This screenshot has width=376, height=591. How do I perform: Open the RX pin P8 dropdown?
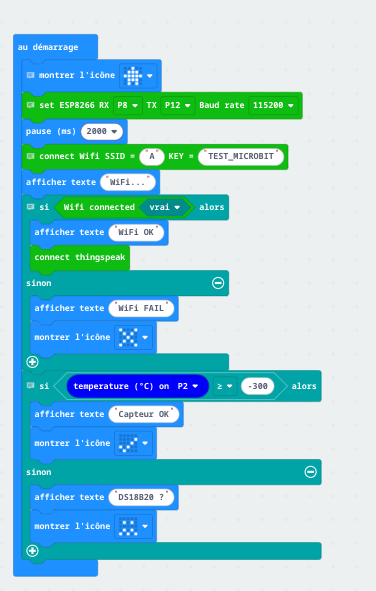pos(127,105)
